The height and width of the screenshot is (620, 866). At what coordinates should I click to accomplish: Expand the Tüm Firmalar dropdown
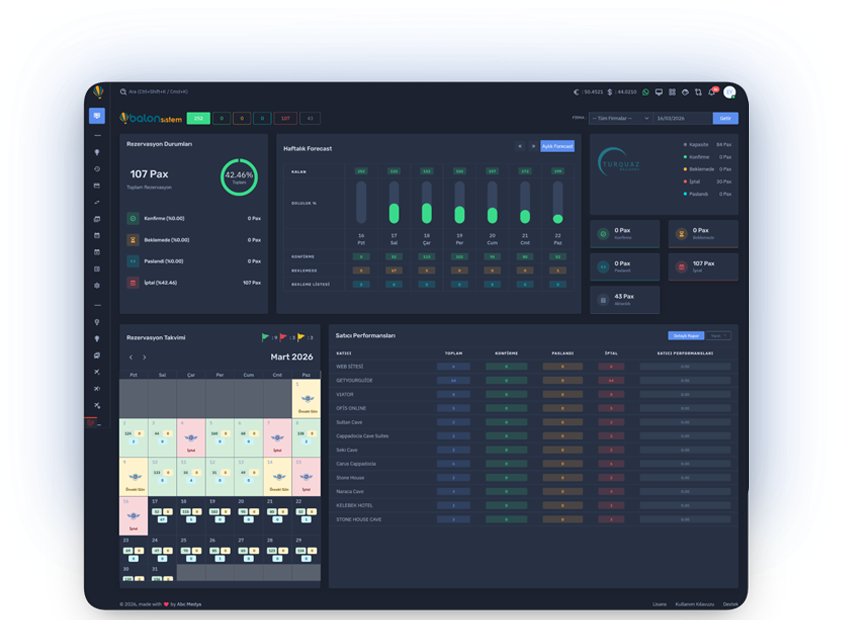point(619,118)
